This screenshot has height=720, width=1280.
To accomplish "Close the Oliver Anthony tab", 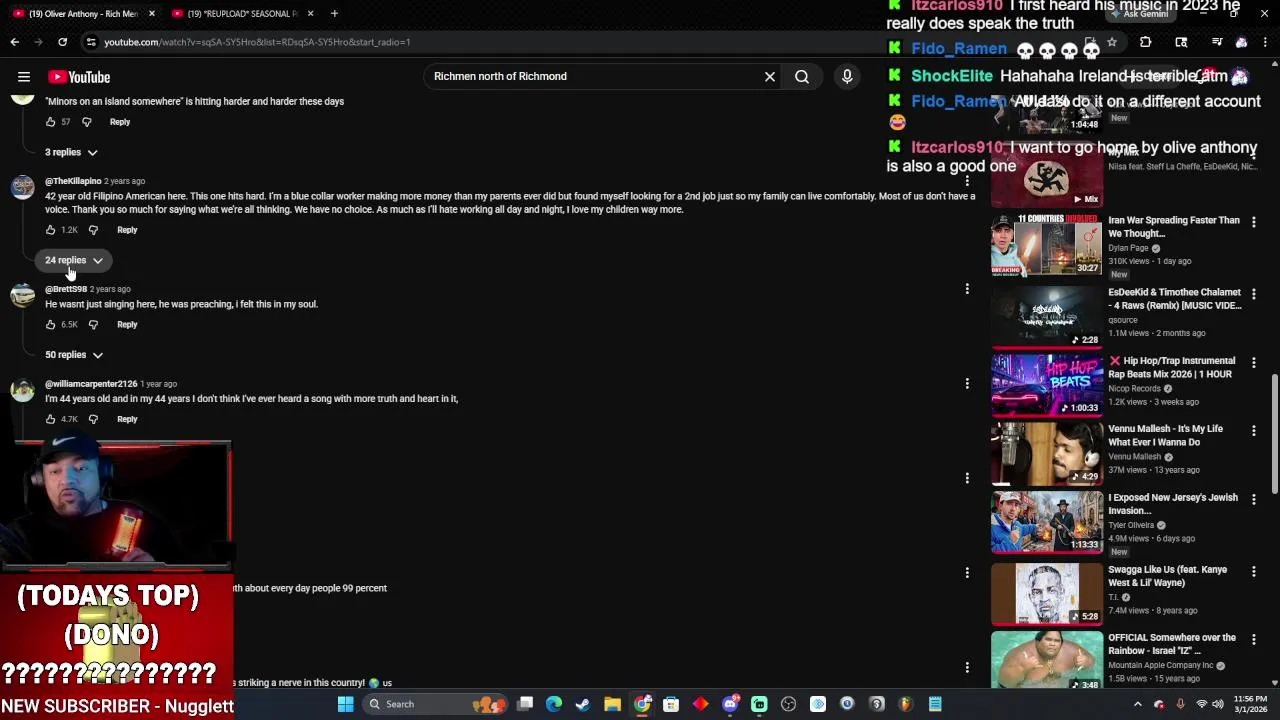I will pos(152,14).
